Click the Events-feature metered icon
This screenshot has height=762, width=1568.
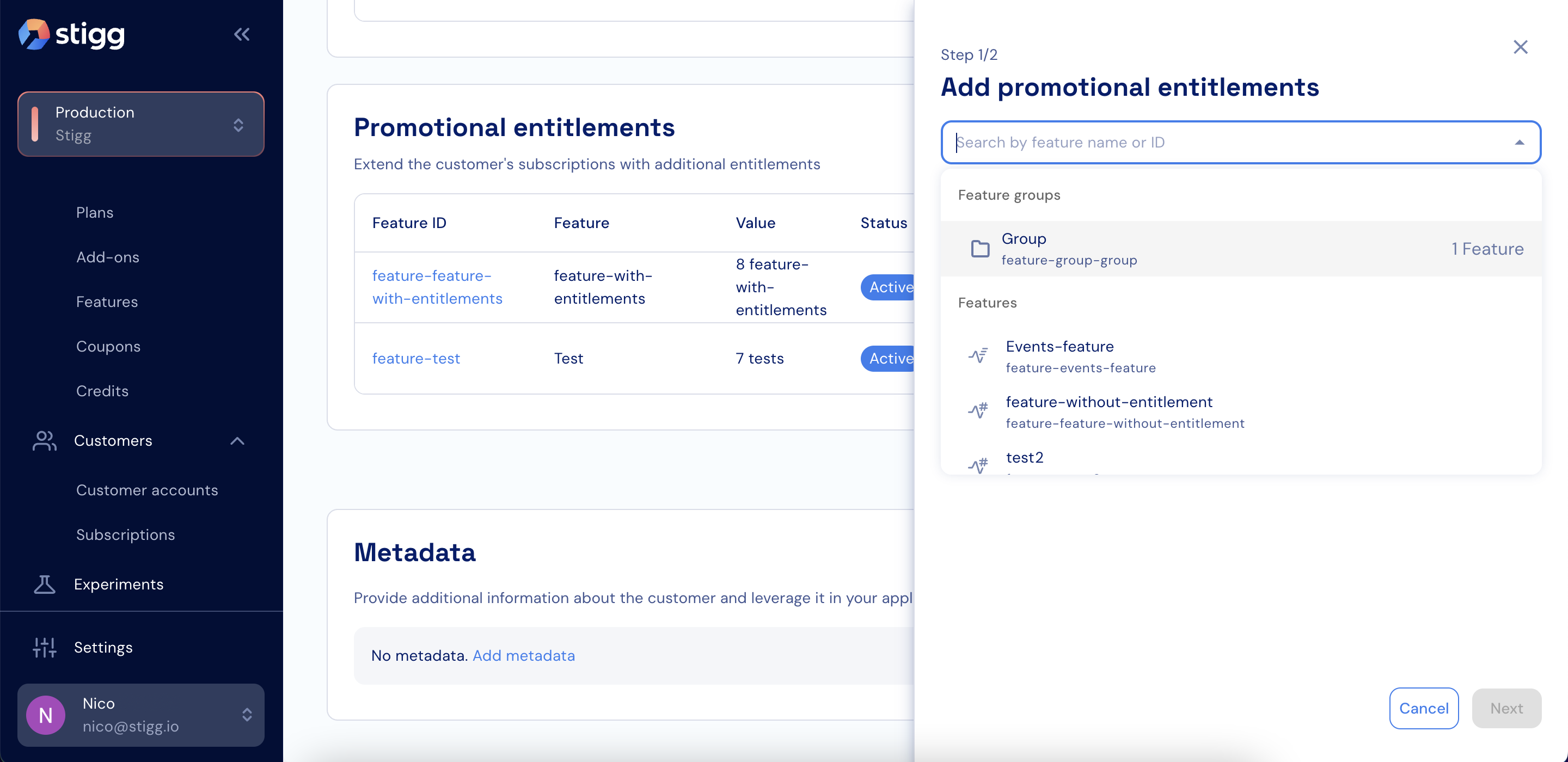(978, 356)
